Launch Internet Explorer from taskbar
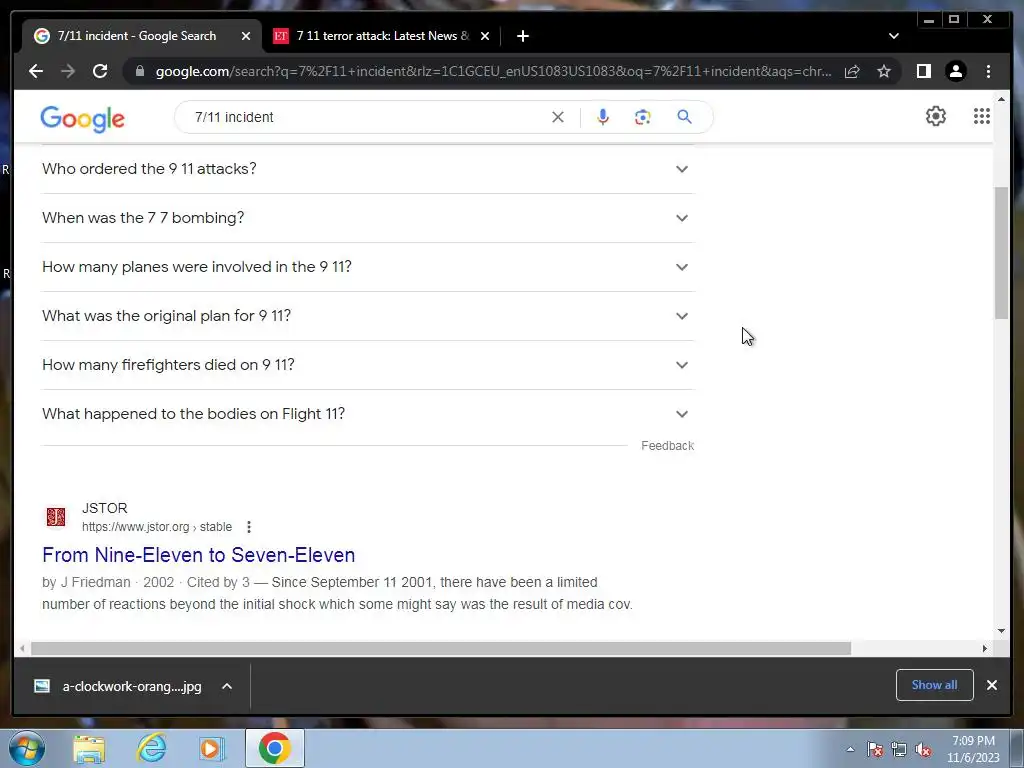 (x=151, y=749)
